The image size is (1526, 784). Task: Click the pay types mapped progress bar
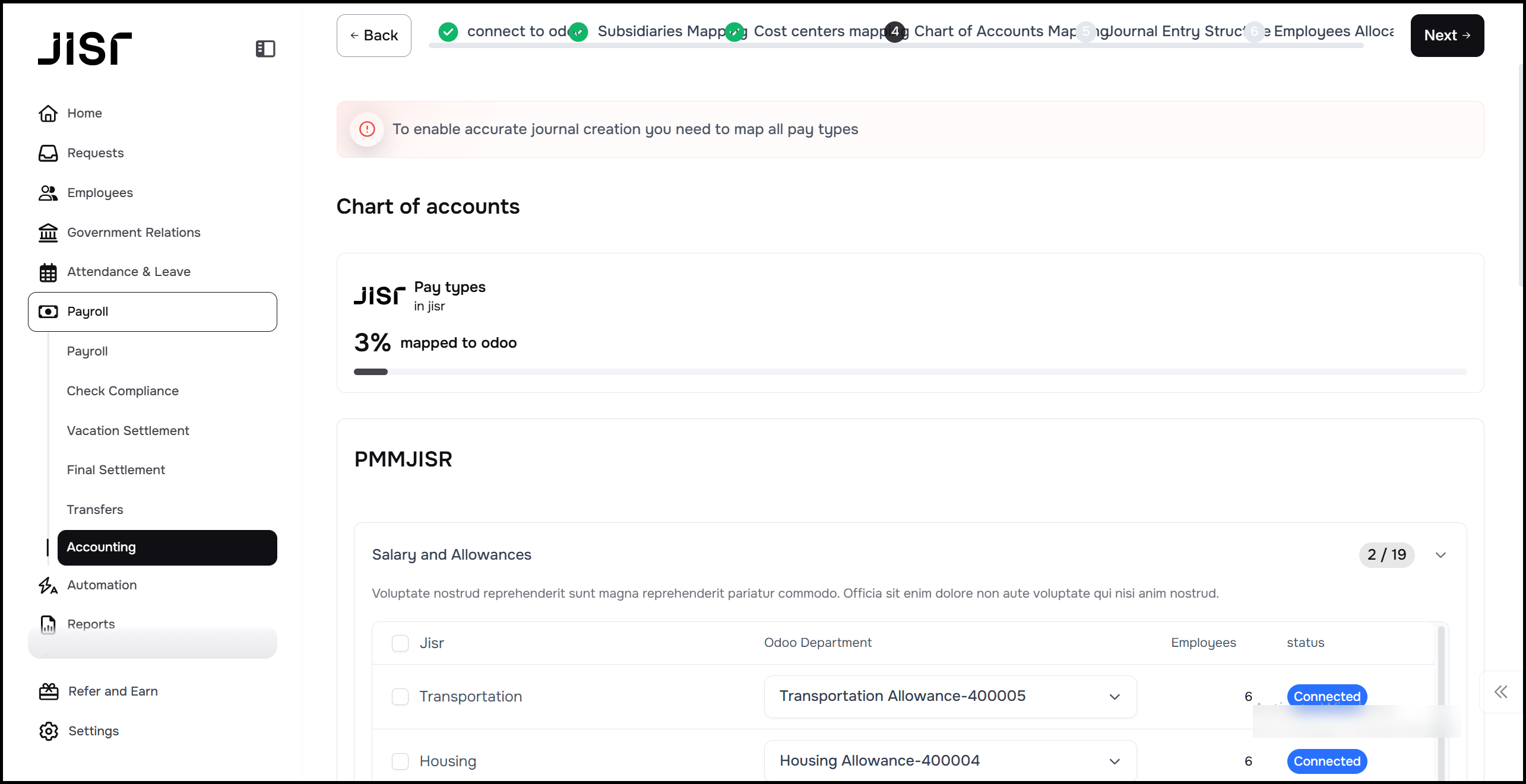tap(910, 372)
